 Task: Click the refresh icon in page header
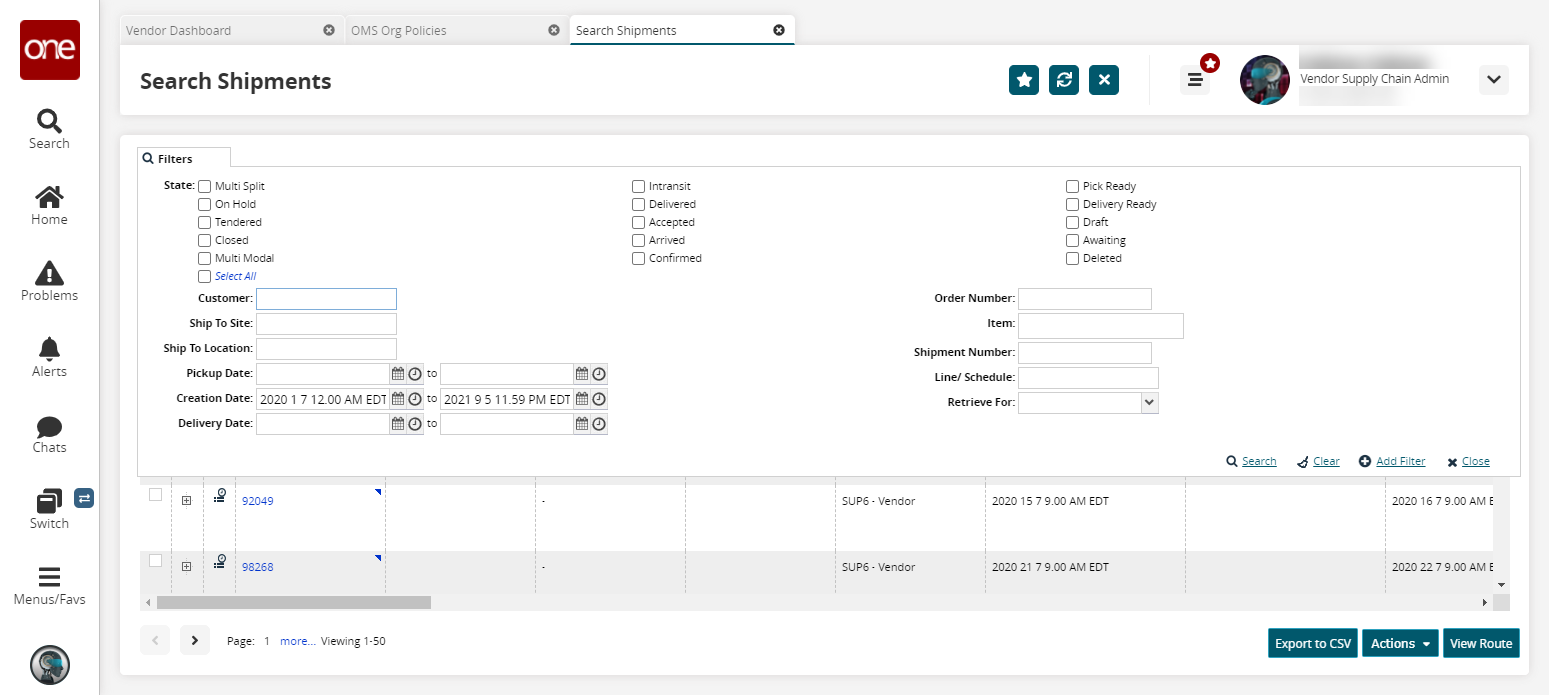(1064, 80)
